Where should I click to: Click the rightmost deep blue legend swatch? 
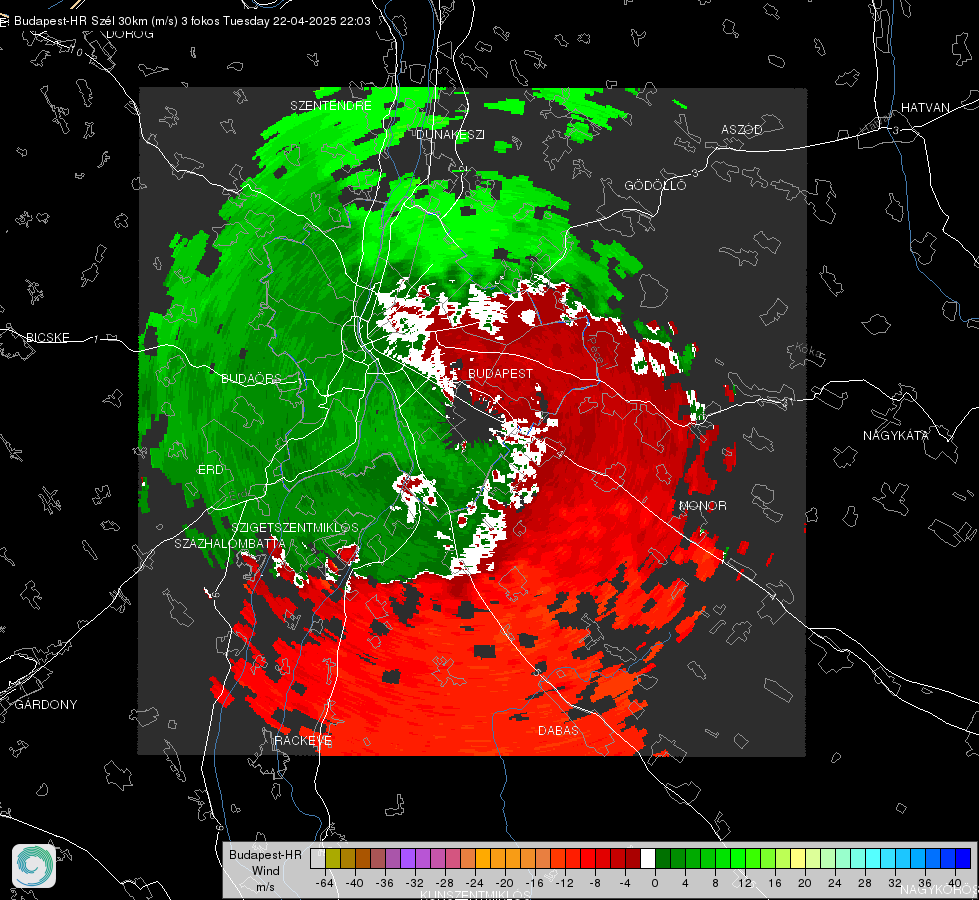click(963, 859)
